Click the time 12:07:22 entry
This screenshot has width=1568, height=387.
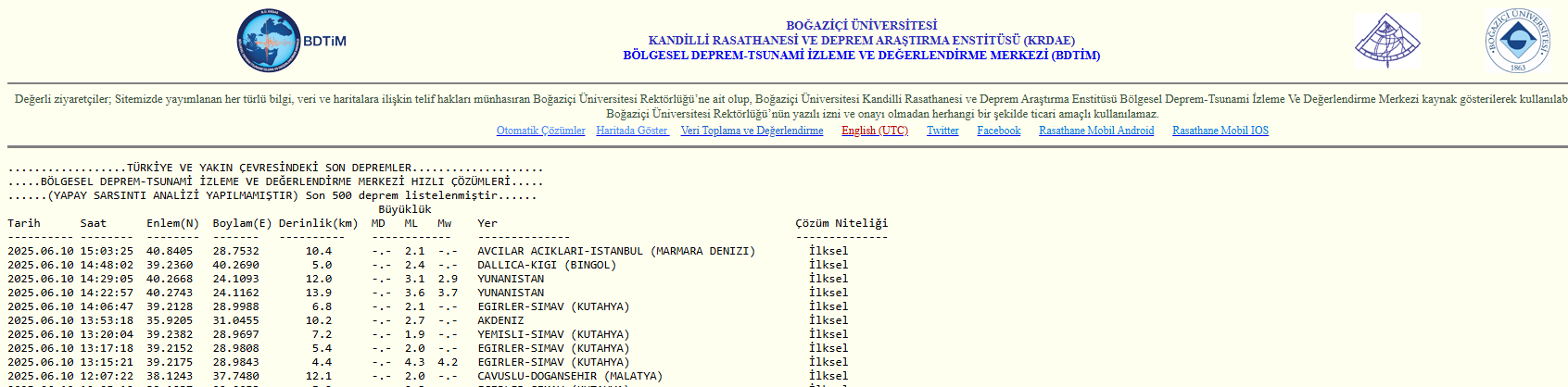(x=107, y=376)
